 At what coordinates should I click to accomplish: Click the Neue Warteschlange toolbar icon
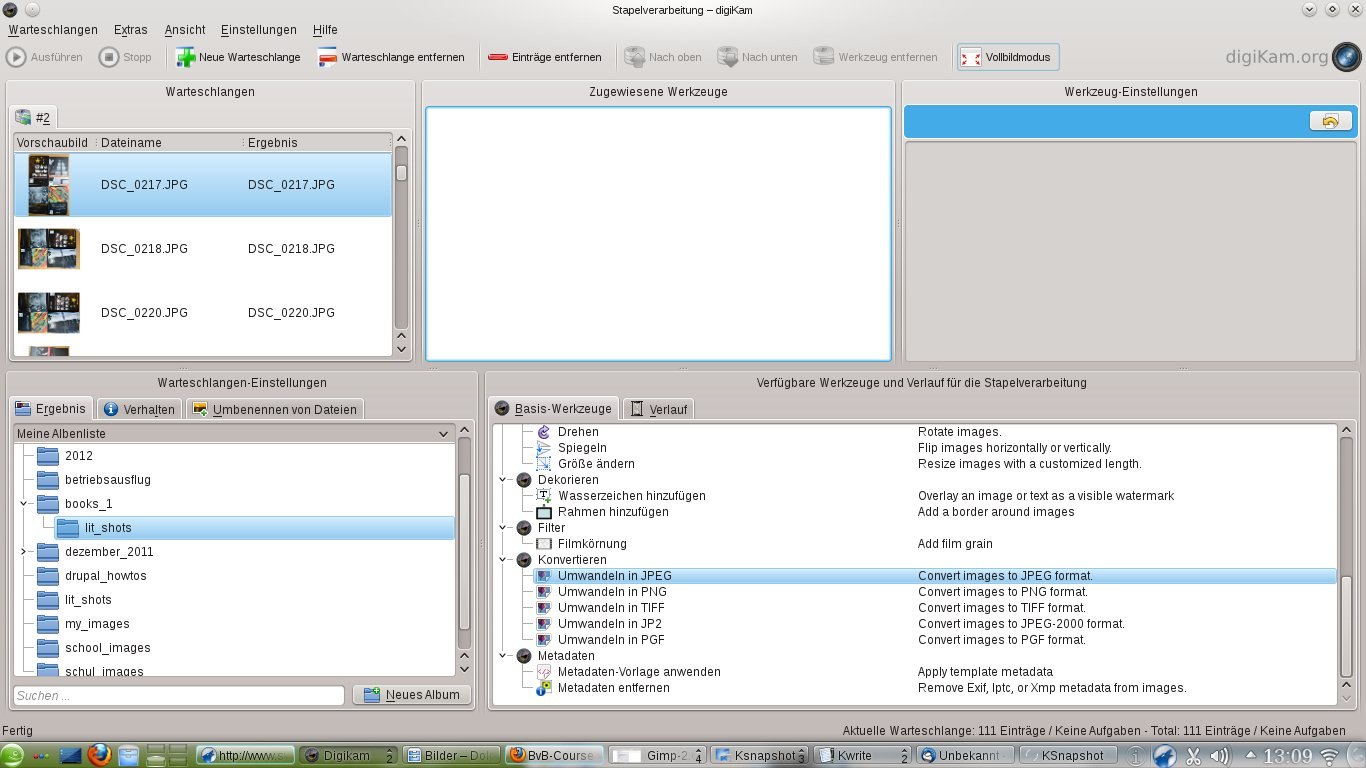[186, 57]
